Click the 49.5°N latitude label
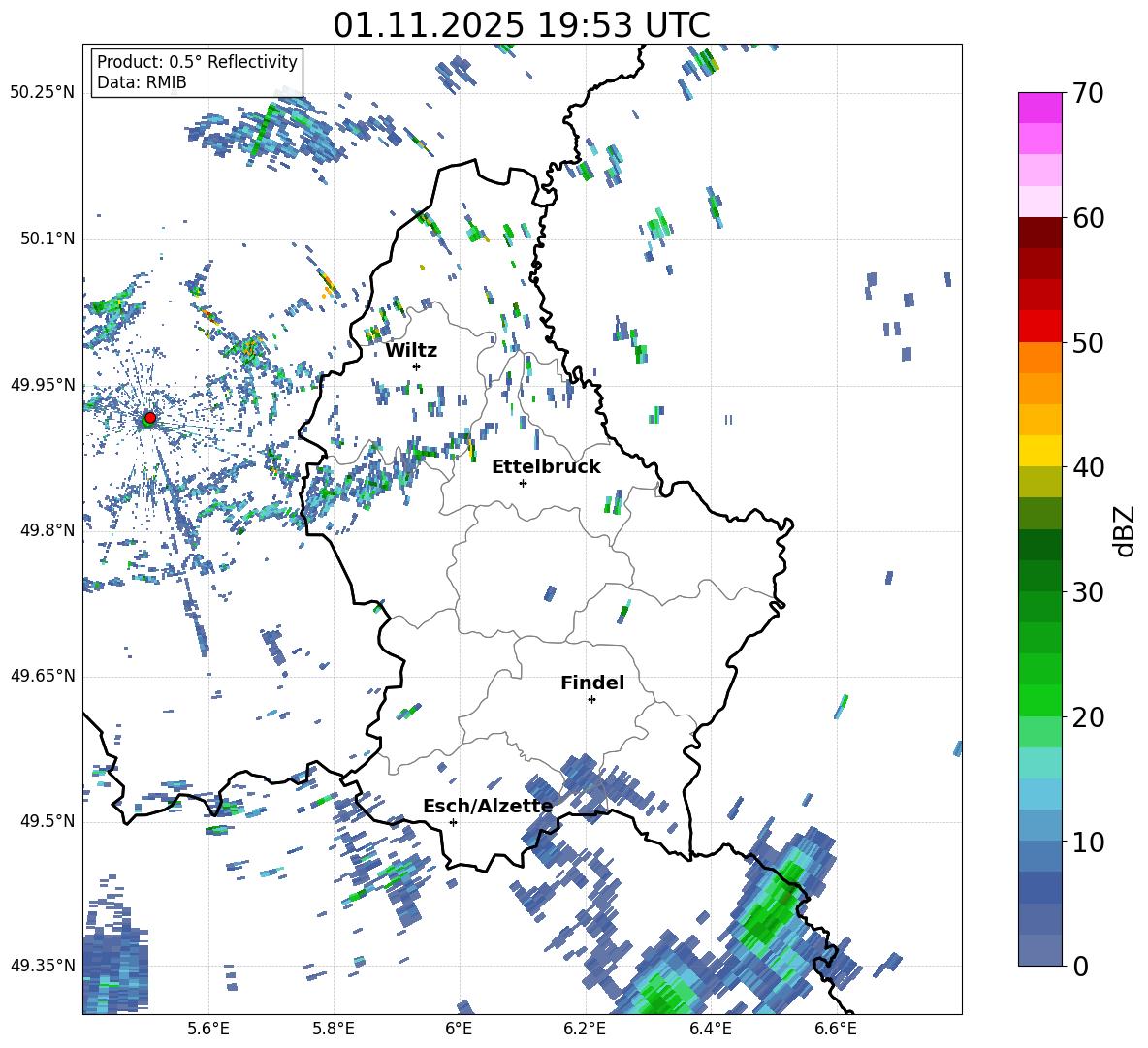This screenshot has height=1048, width=1148. pyautogui.click(x=48, y=821)
